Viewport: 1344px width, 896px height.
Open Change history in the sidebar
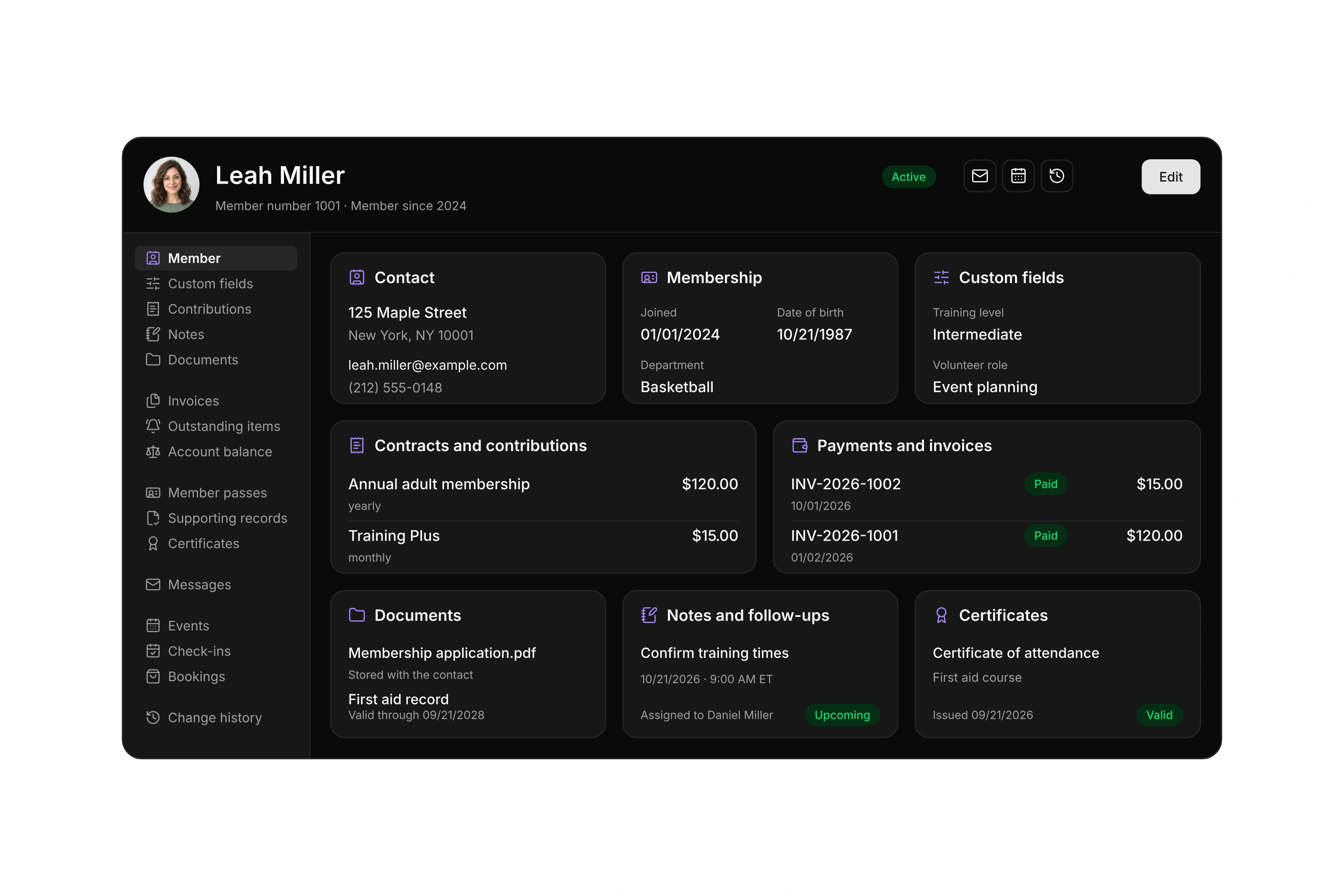click(216, 717)
